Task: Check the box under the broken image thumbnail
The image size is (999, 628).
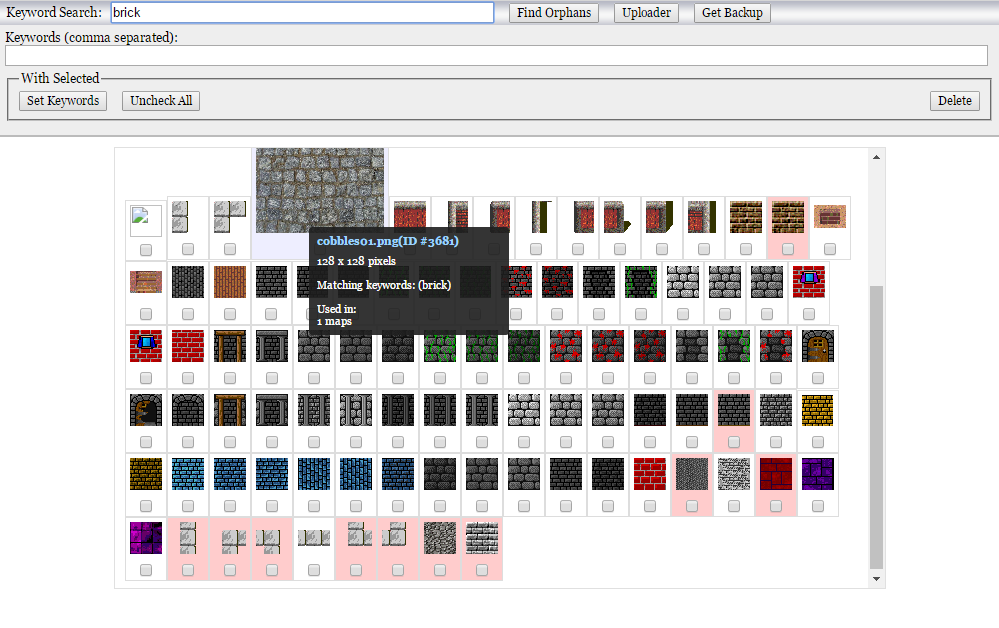Action: pos(146,249)
